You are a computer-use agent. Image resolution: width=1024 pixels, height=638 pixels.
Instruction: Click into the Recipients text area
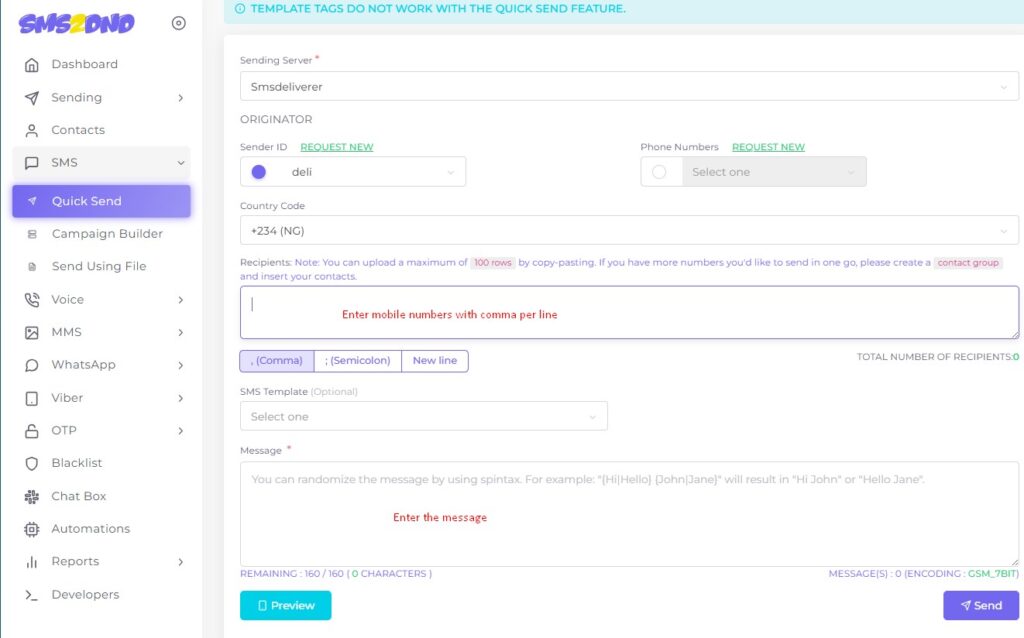tap(629, 313)
